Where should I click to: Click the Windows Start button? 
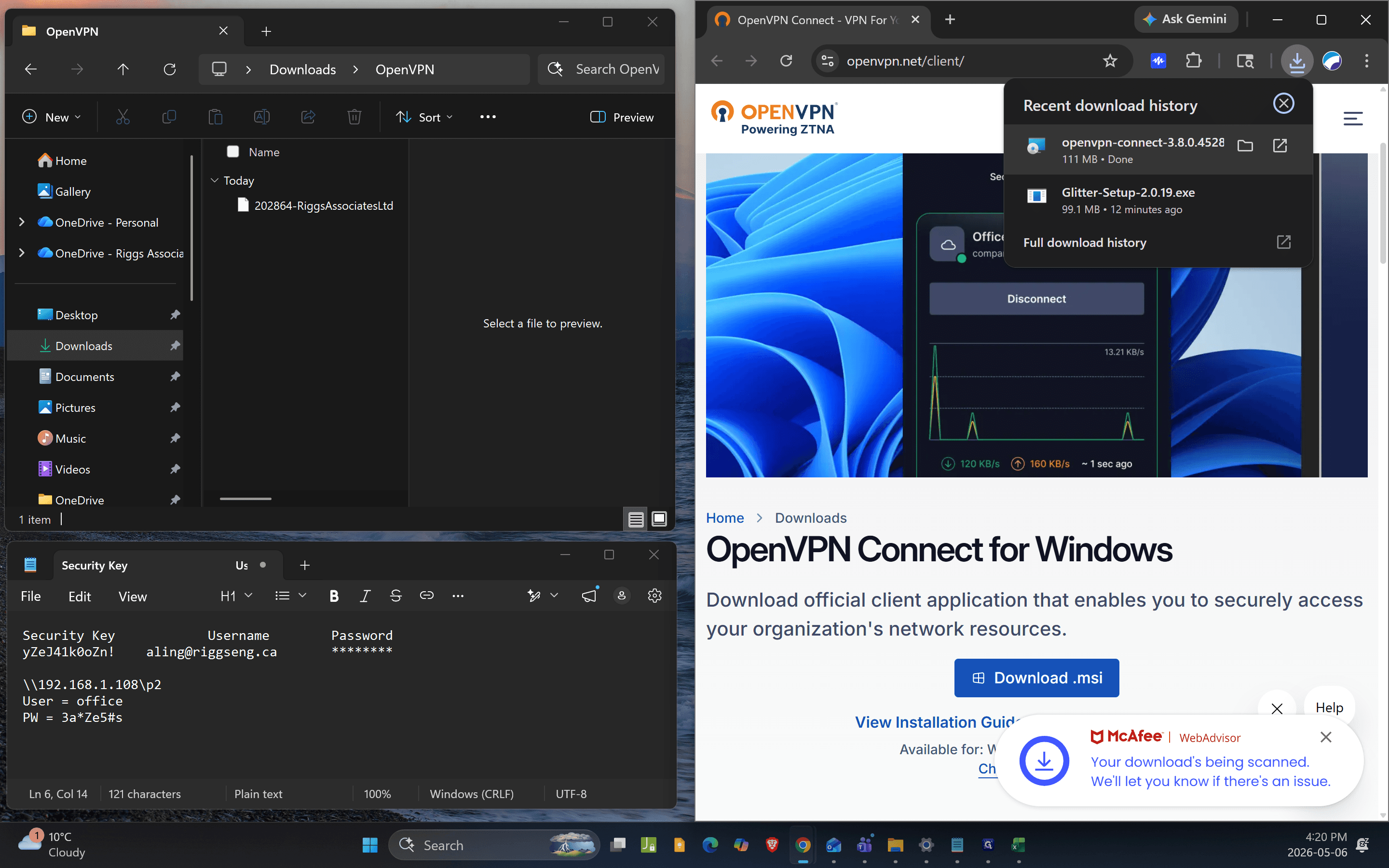point(370,845)
